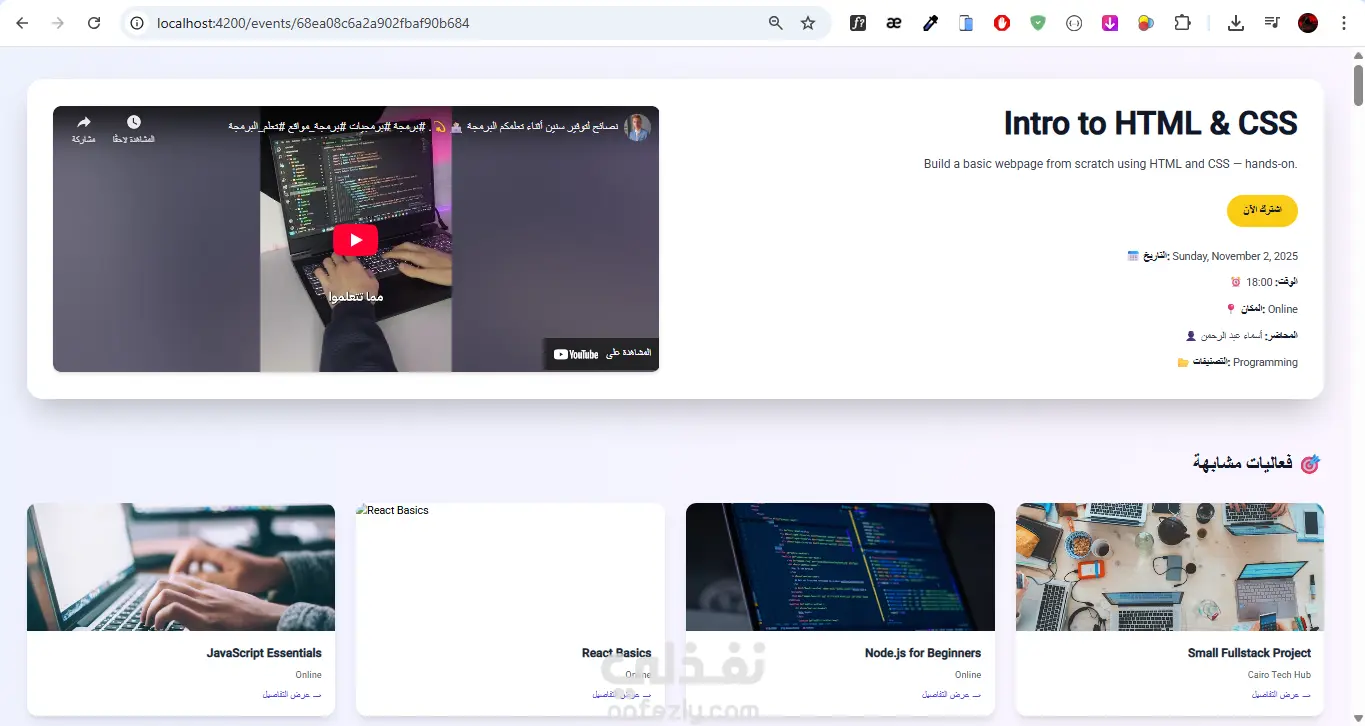Open the Node.js for Beginners card image
Viewport: 1365px width, 726px height.
point(840,567)
